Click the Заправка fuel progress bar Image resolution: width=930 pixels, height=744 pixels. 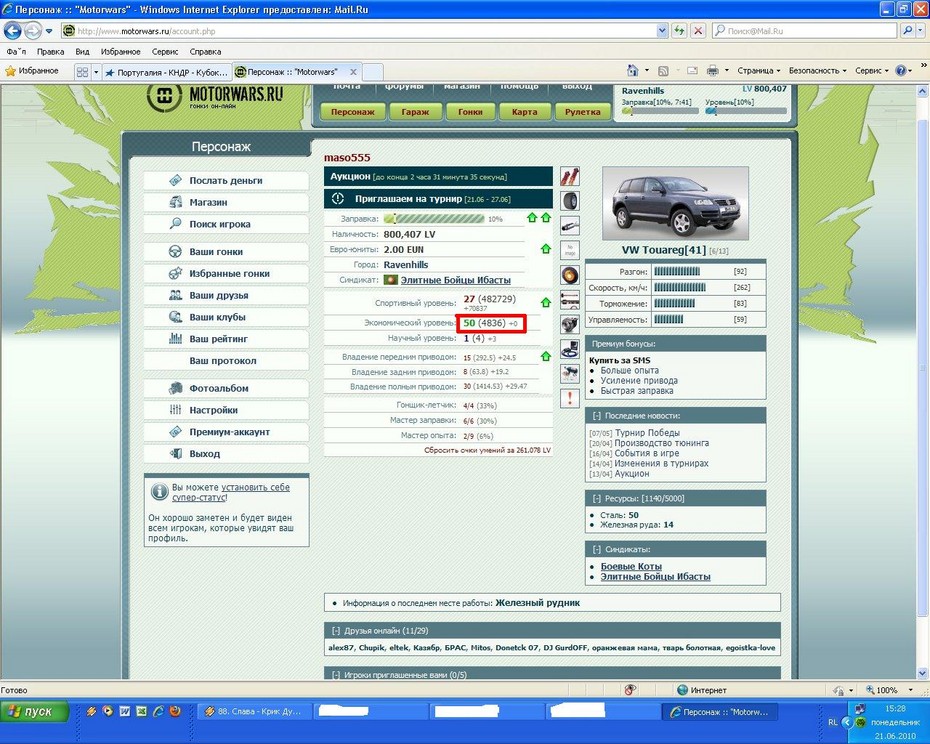(434, 218)
